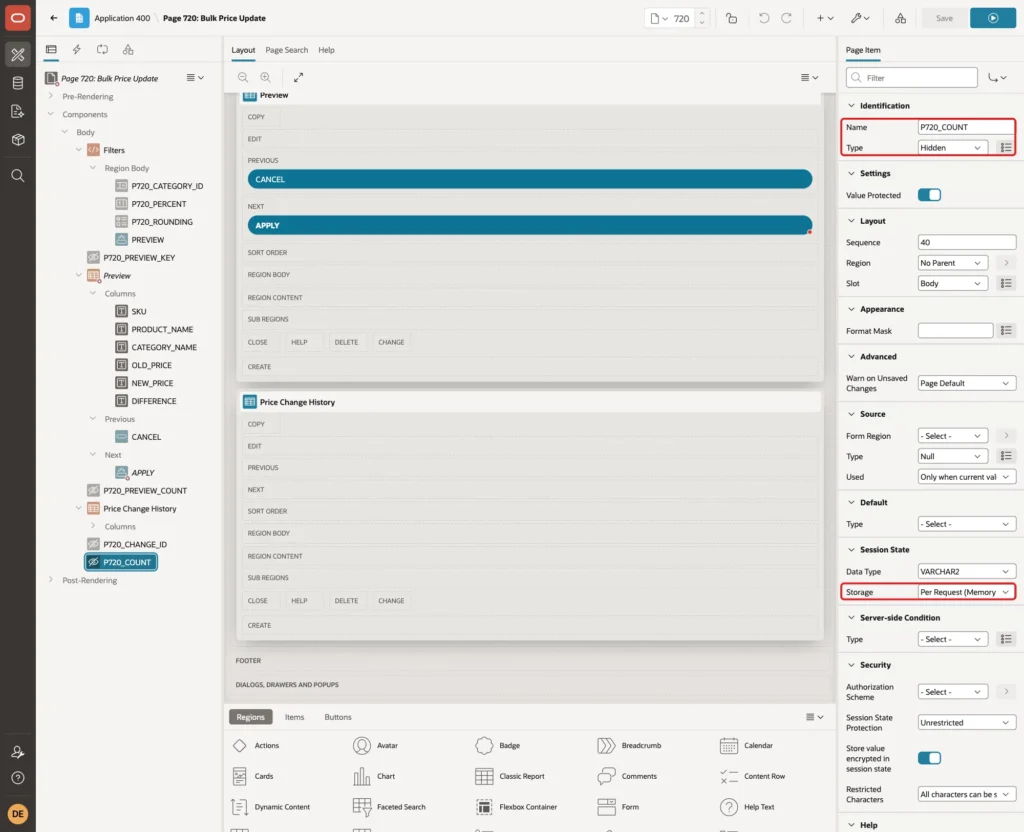This screenshot has width=1024, height=832.
Task: Switch to the gallery Regions tab
Action: point(250,716)
